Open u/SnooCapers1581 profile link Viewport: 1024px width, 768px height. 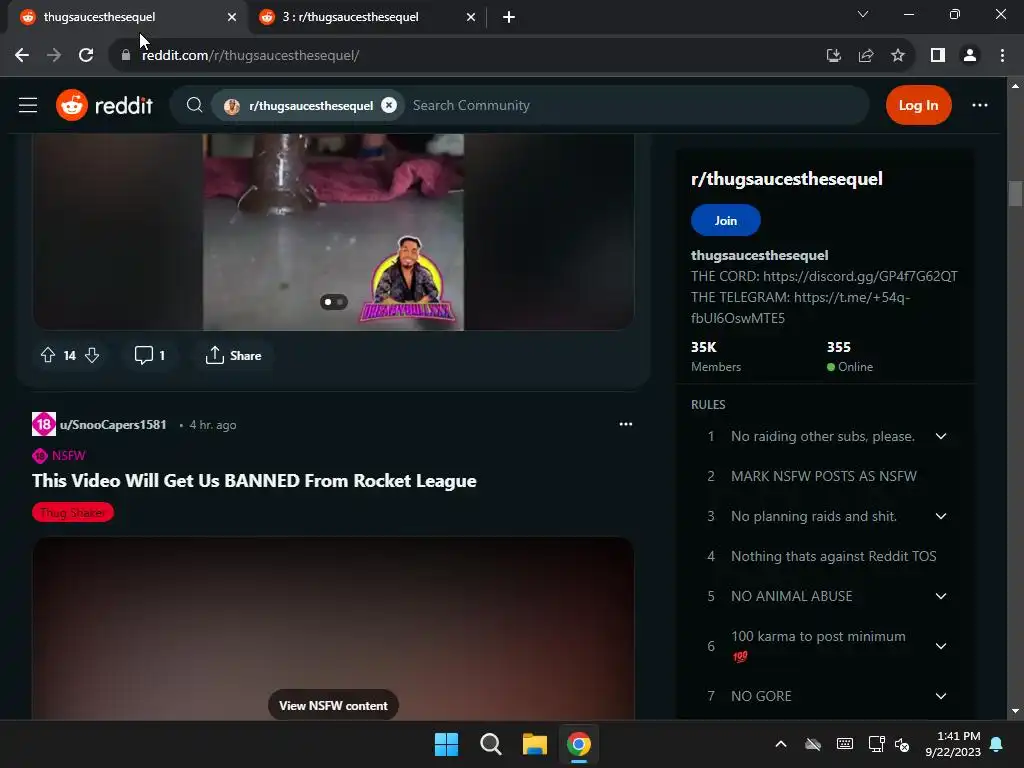[x=113, y=424]
